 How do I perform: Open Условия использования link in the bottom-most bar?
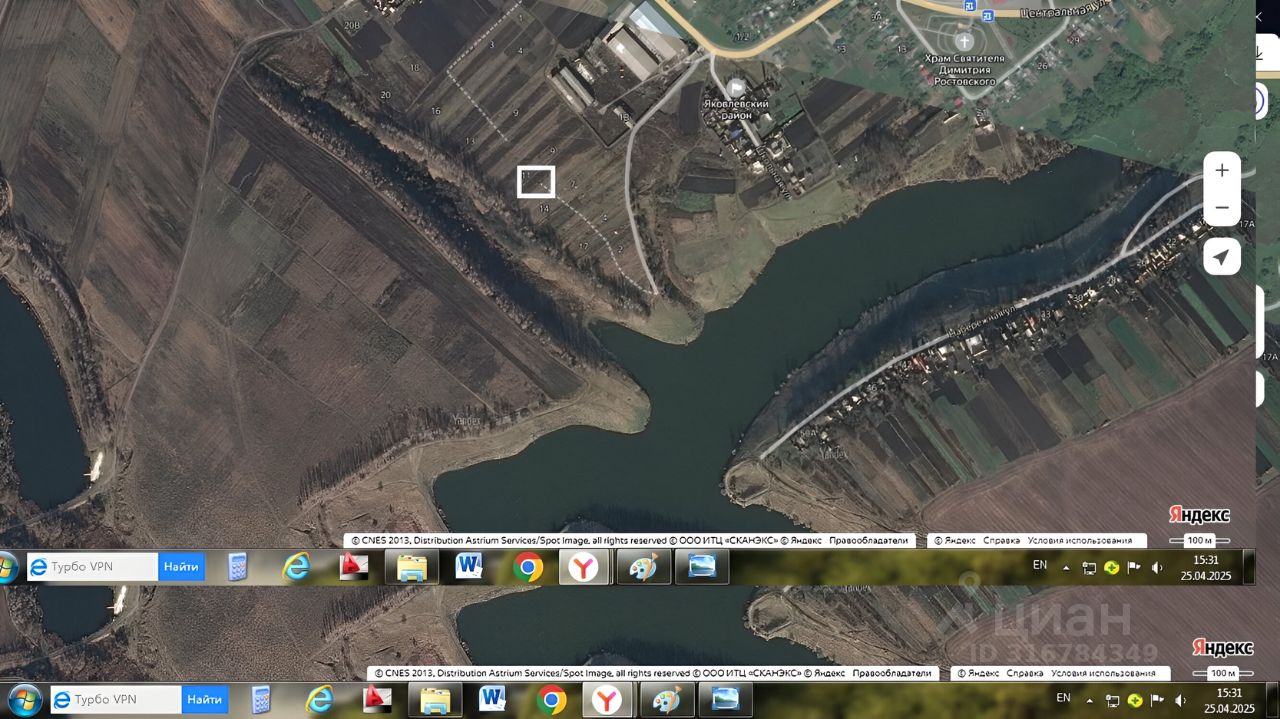(x=1113, y=674)
